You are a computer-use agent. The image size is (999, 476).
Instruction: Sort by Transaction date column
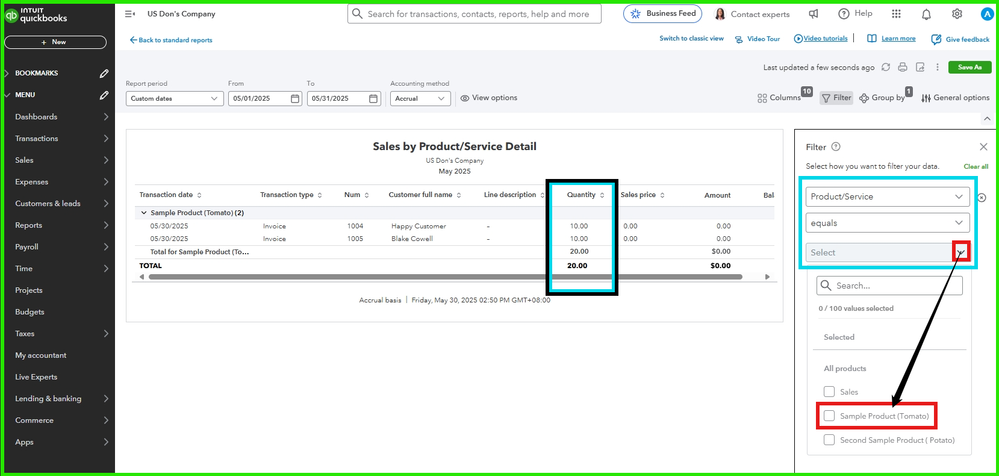[x=199, y=195]
